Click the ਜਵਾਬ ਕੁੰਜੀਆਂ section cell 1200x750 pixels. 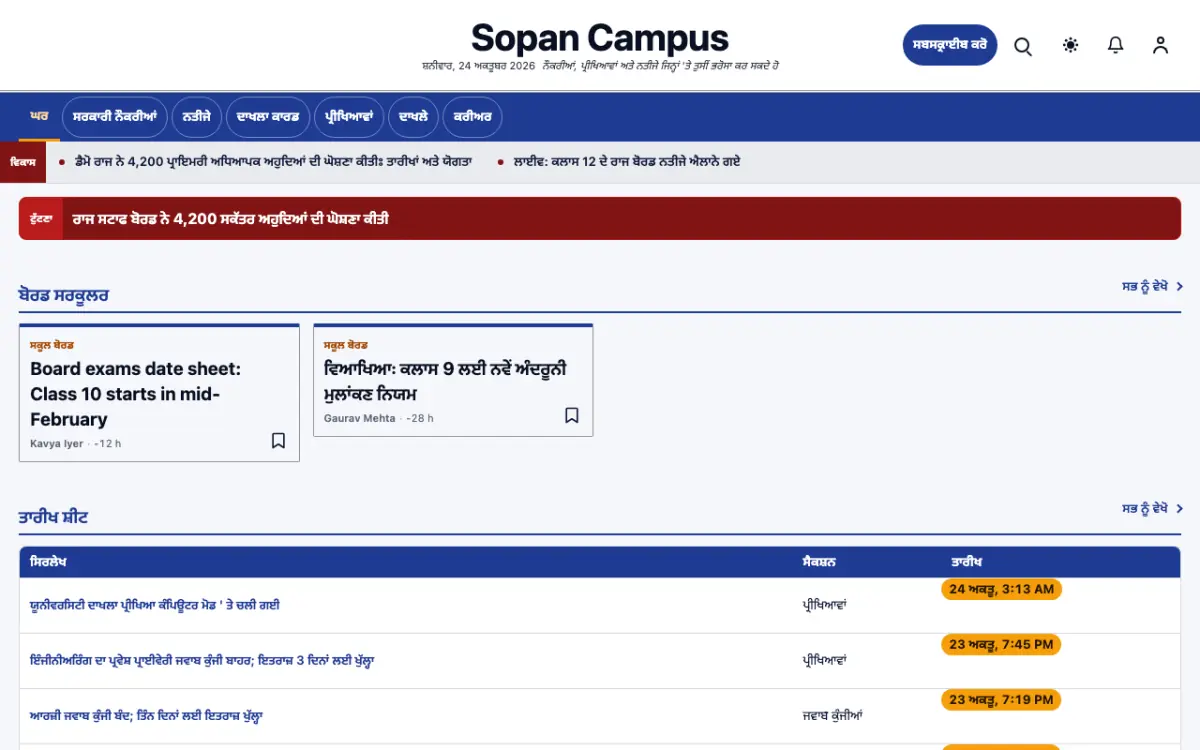click(832, 716)
